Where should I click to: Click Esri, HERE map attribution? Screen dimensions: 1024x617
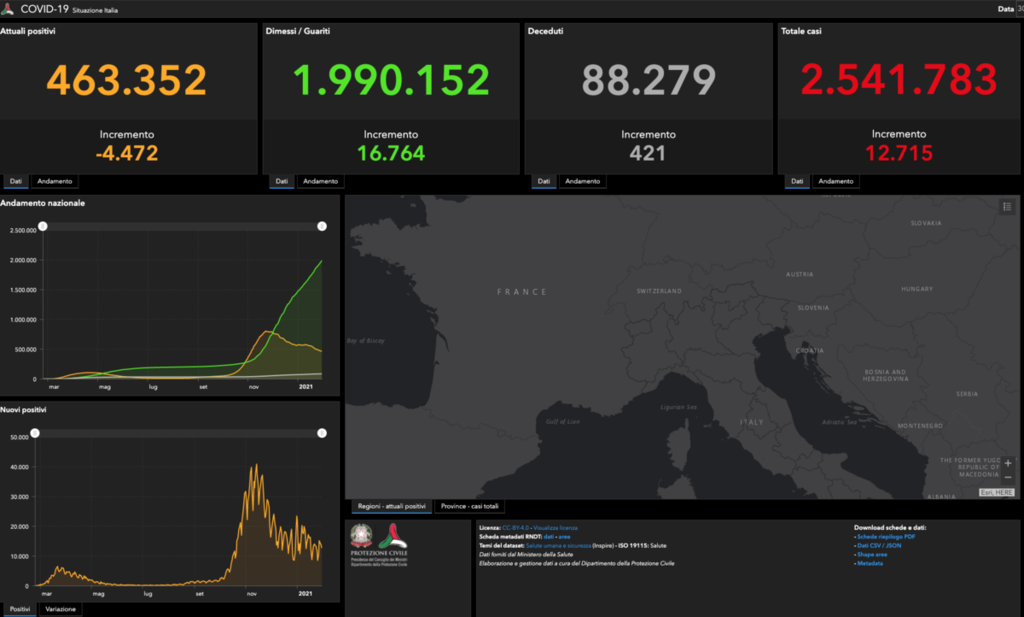coord(996,492)
